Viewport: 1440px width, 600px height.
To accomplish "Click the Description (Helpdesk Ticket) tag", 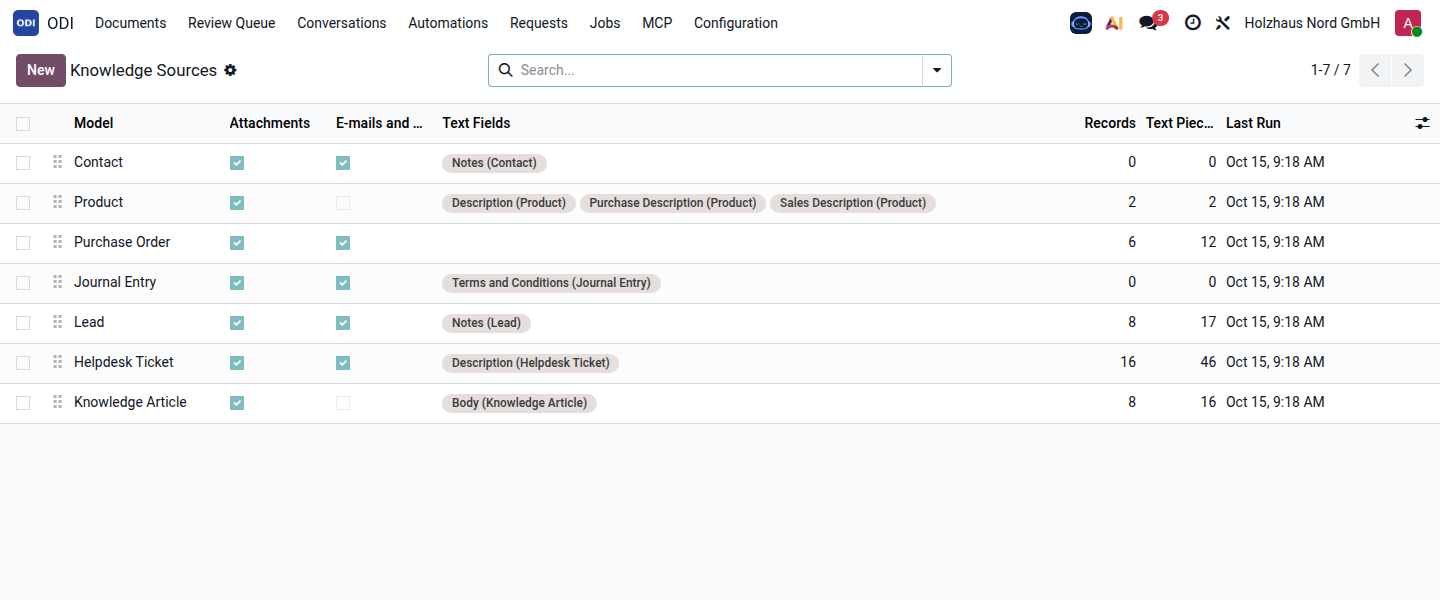I will click(530, 363).
